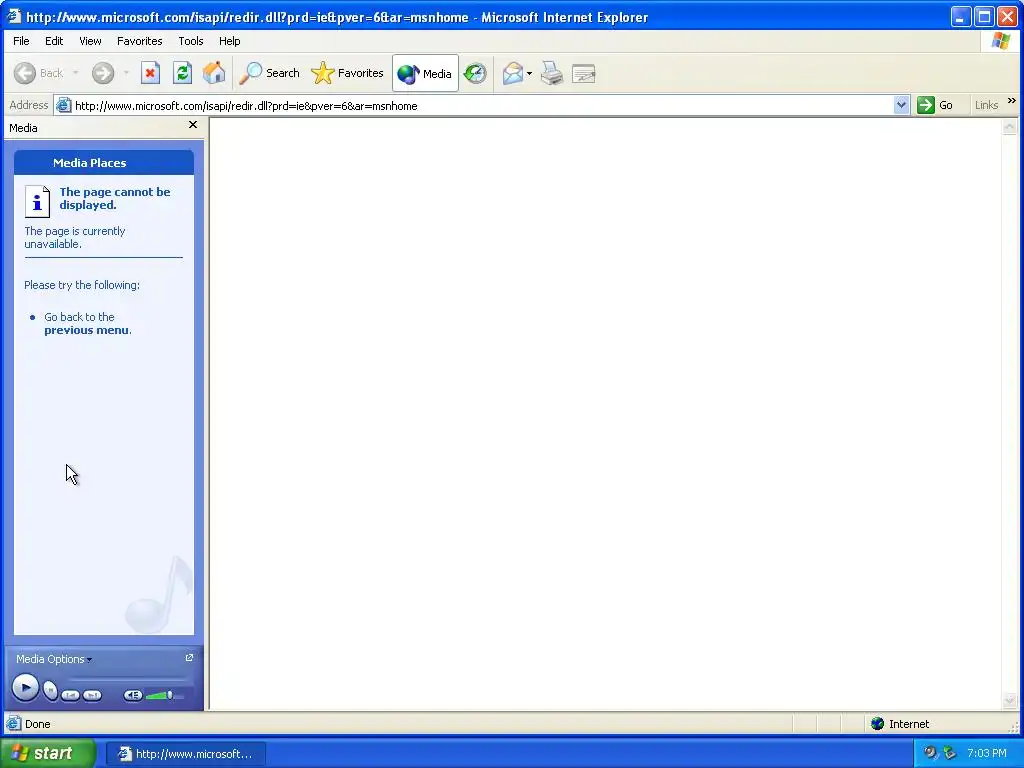This screenshot has height=768, width=1024.
Task: Click the Forward navigation arrow
Action: point(103,73)
